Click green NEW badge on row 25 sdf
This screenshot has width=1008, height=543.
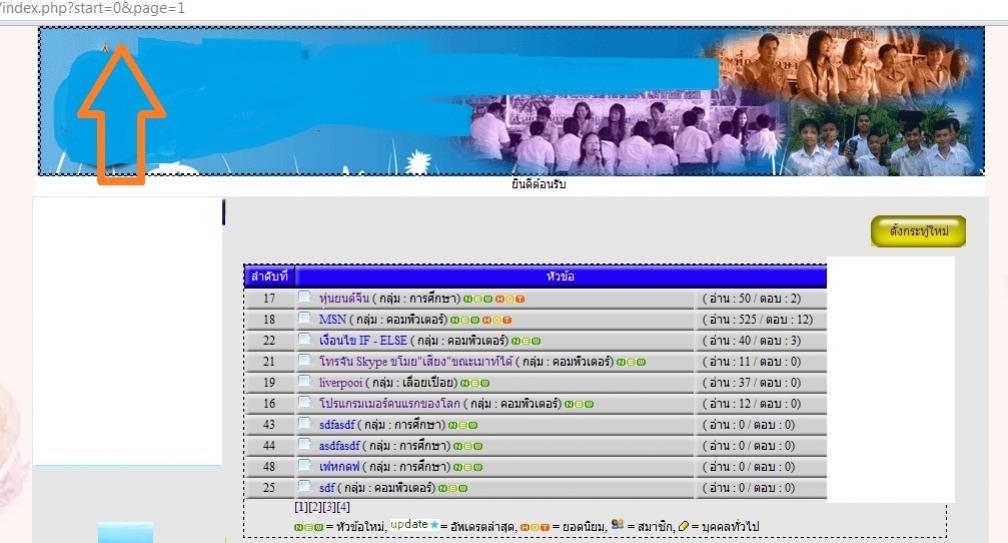(453, 488)
